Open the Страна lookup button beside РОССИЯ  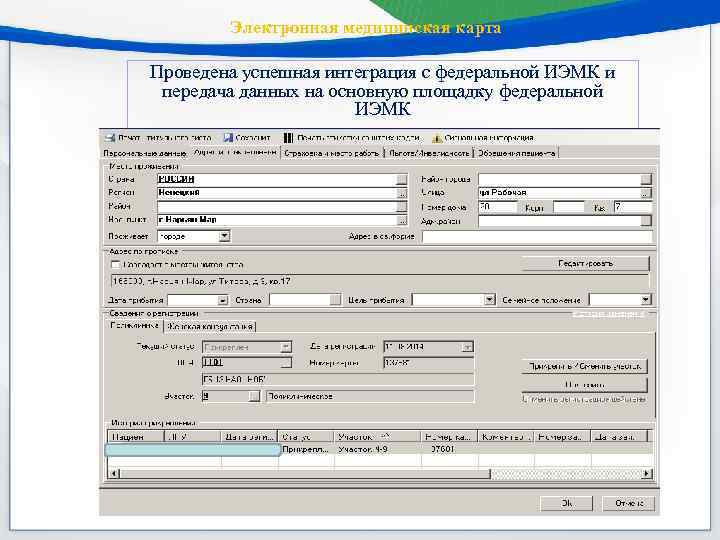(x=402, y=180)
